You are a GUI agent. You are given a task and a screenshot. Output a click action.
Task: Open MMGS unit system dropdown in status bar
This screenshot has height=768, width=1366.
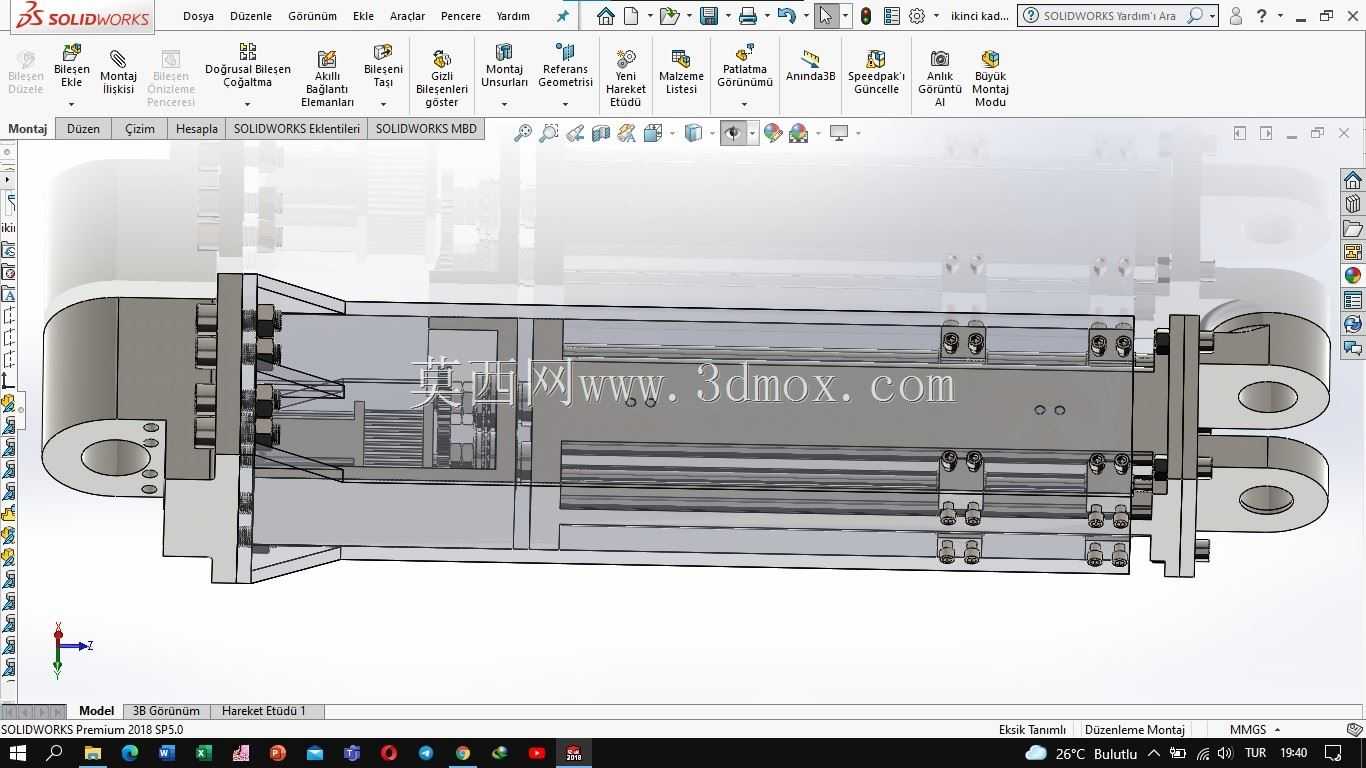[x=1277, y=730]
